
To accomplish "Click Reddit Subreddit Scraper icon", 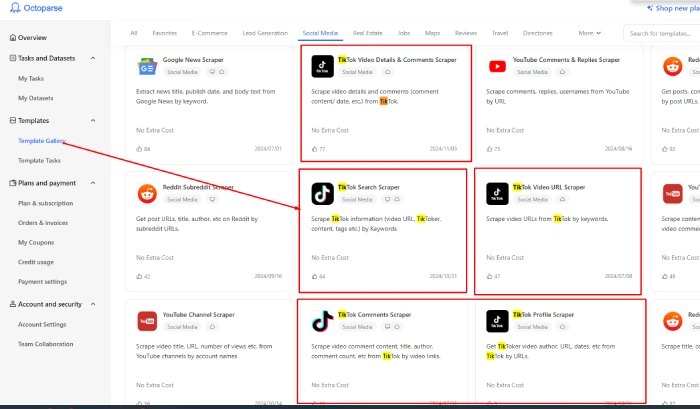I will point(147,194).
